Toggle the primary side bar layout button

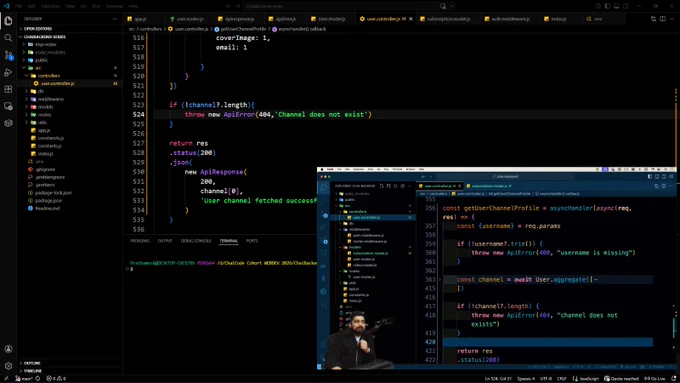click(607, 6)
